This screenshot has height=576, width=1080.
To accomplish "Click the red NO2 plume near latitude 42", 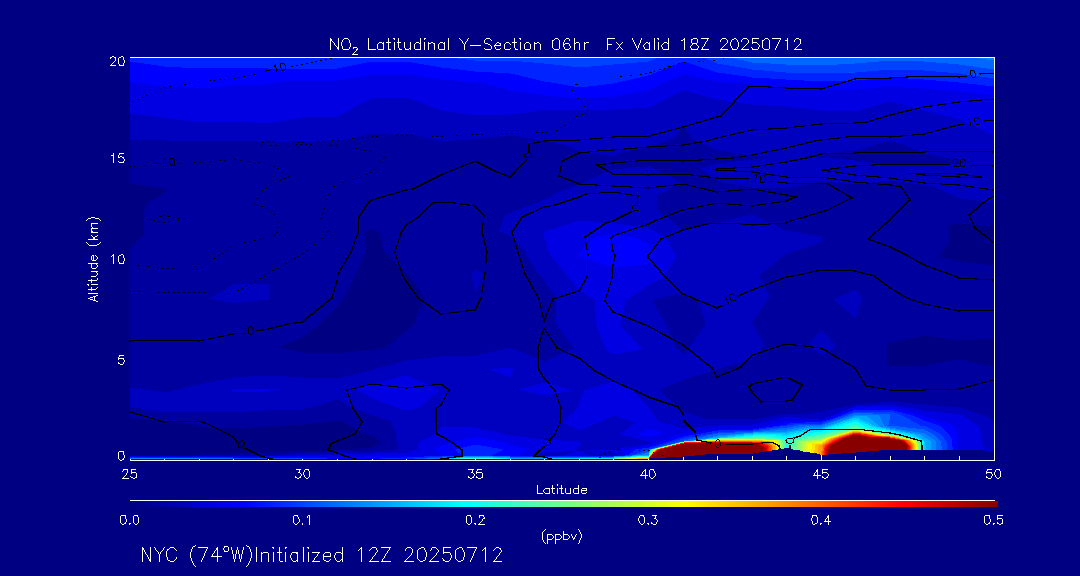I will 716,450.
